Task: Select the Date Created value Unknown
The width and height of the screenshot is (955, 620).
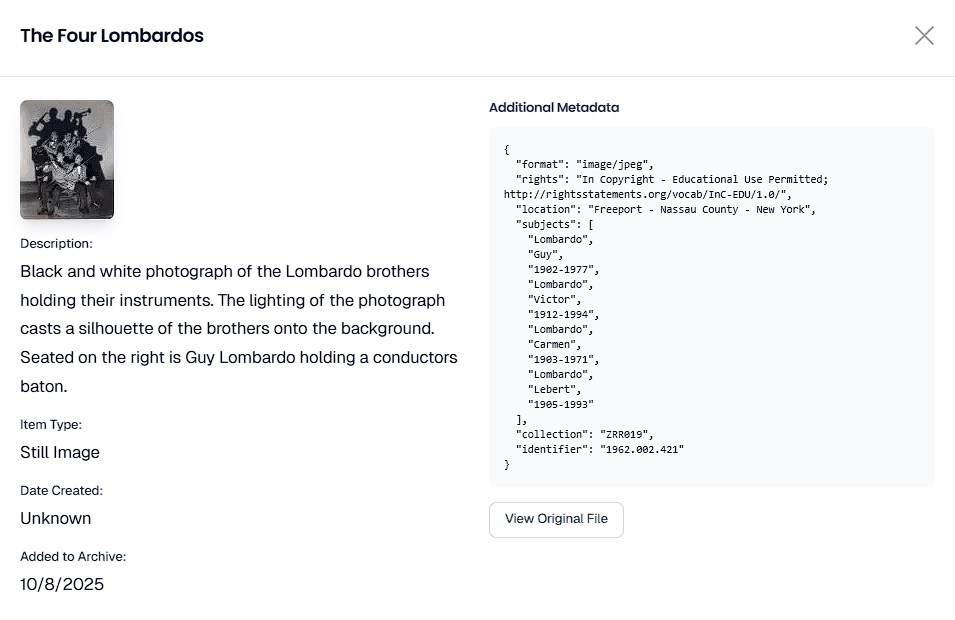Action: pyautogui.click(x=55, y=518)
